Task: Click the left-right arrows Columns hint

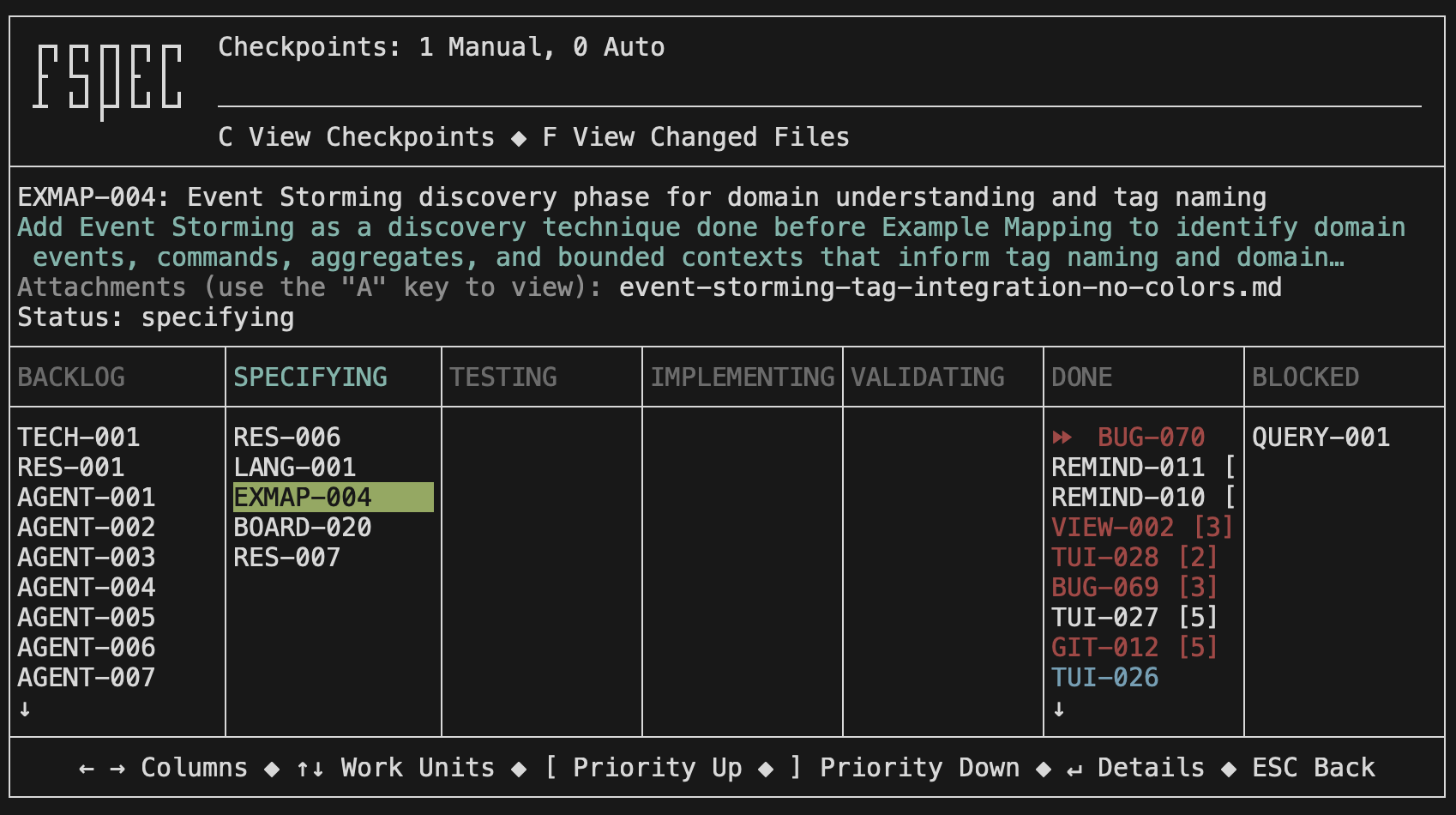Action: [163, 768]
